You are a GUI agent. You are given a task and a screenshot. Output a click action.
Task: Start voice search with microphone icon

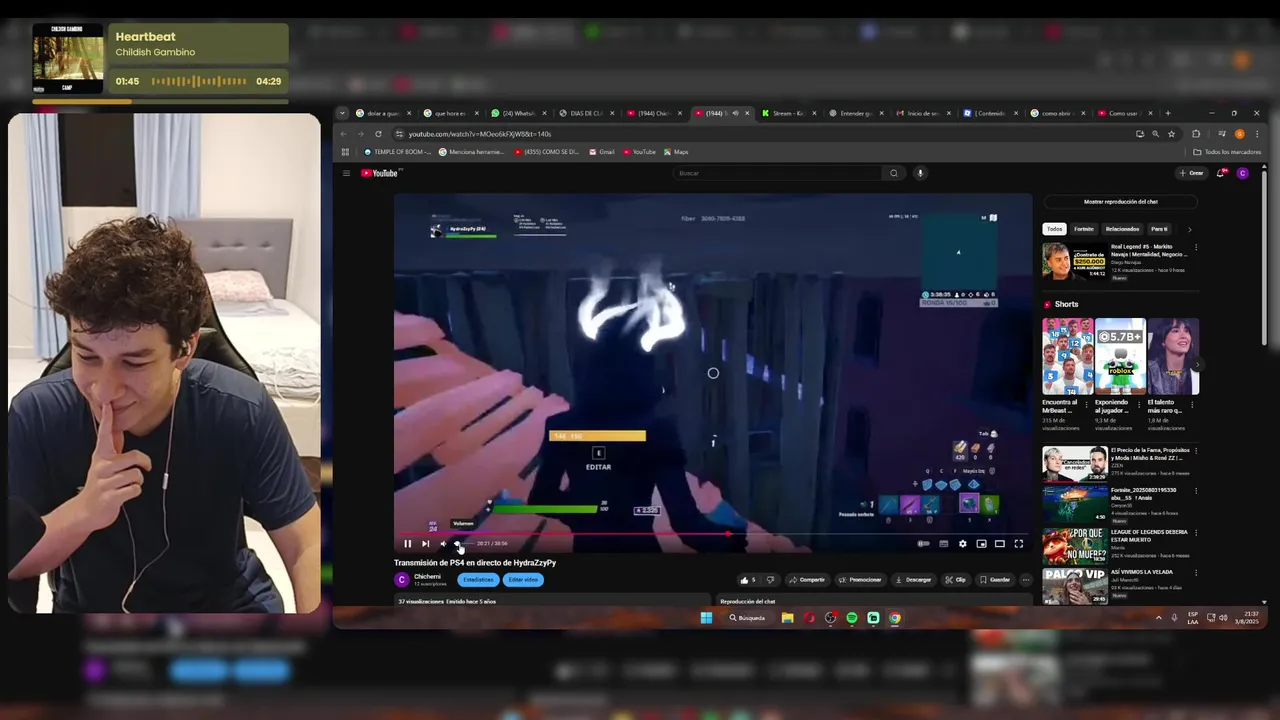[x=920, y=173]
